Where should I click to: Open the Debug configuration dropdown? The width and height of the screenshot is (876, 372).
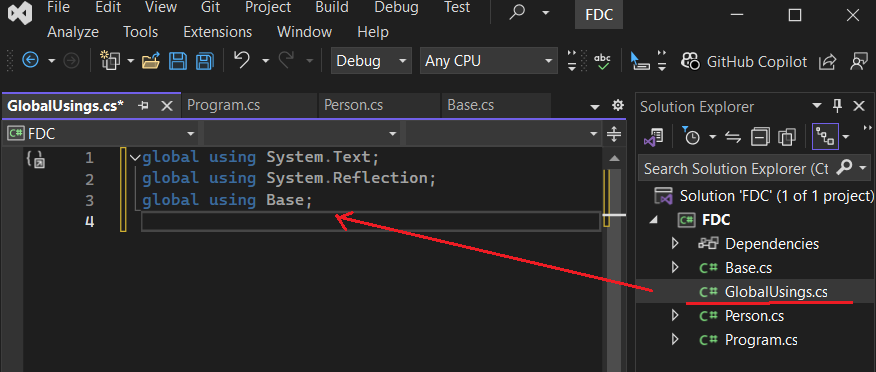point(371,61)
